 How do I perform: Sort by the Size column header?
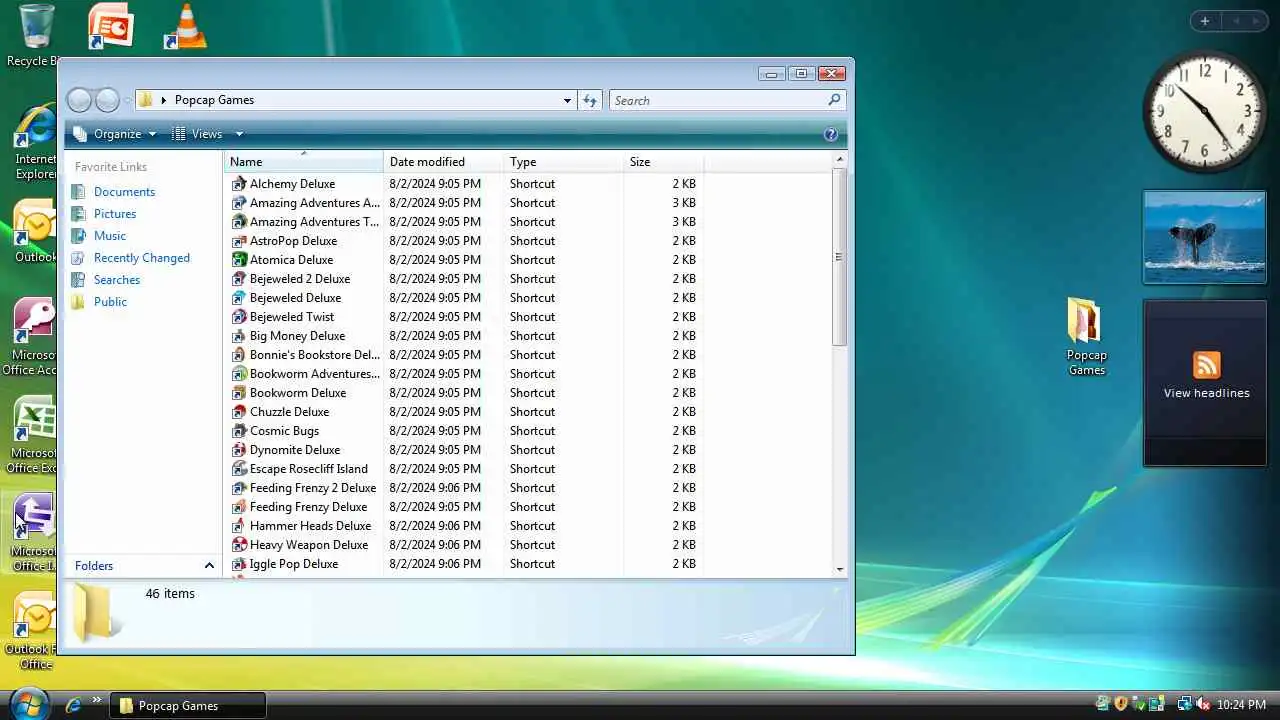click(x=663, y=162)
